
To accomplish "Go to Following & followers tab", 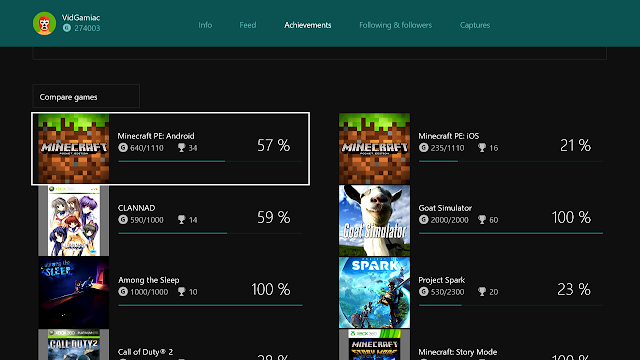I will coord(396,25).
